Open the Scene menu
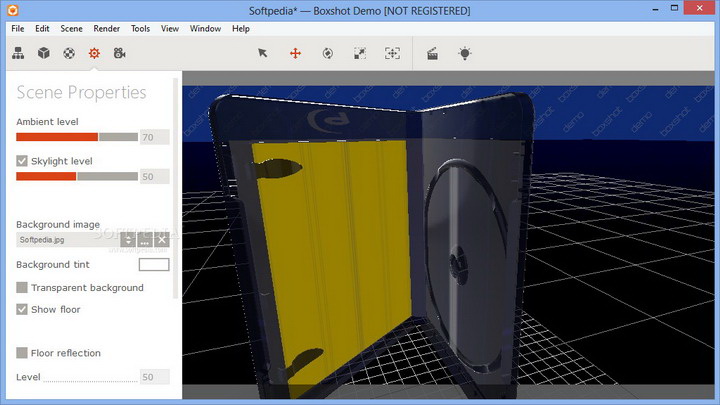This screenshot has width=720, height=405. 71,29
